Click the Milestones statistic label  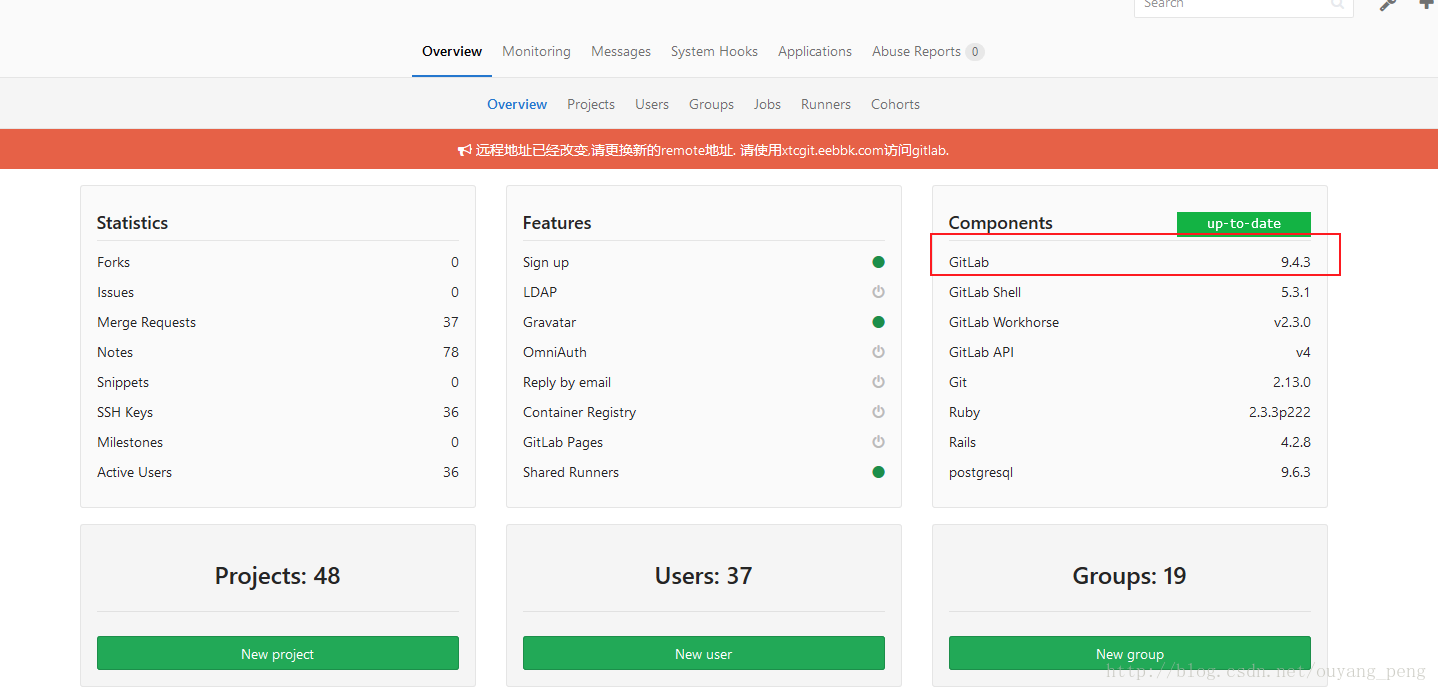[130, 442]
